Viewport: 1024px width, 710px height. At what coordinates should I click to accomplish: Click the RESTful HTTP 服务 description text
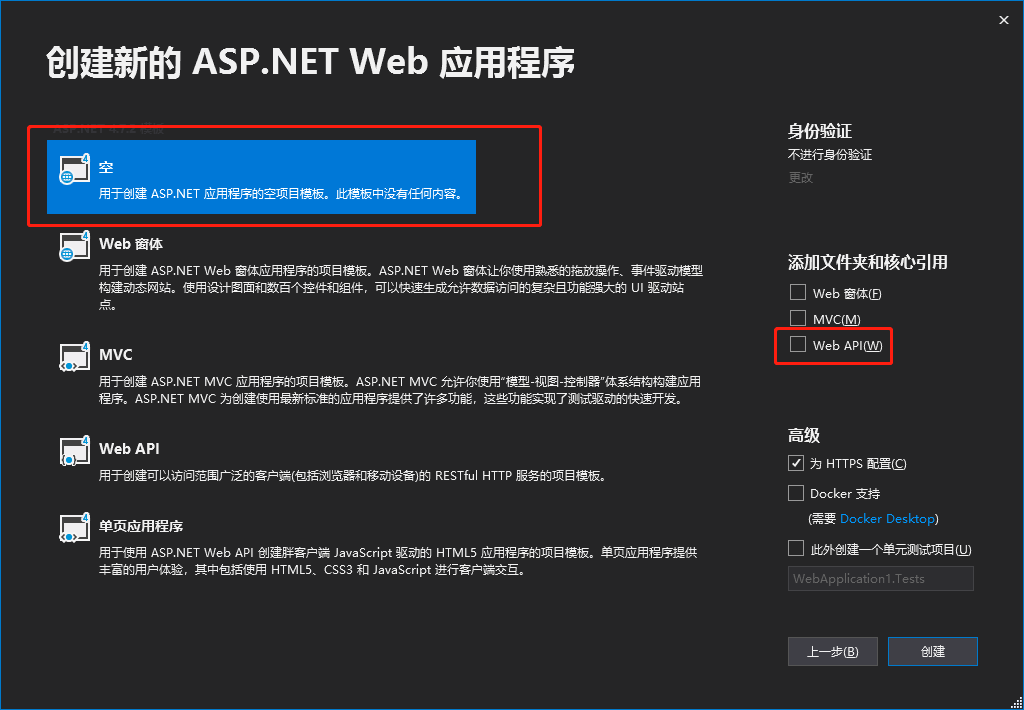[353, 476]
